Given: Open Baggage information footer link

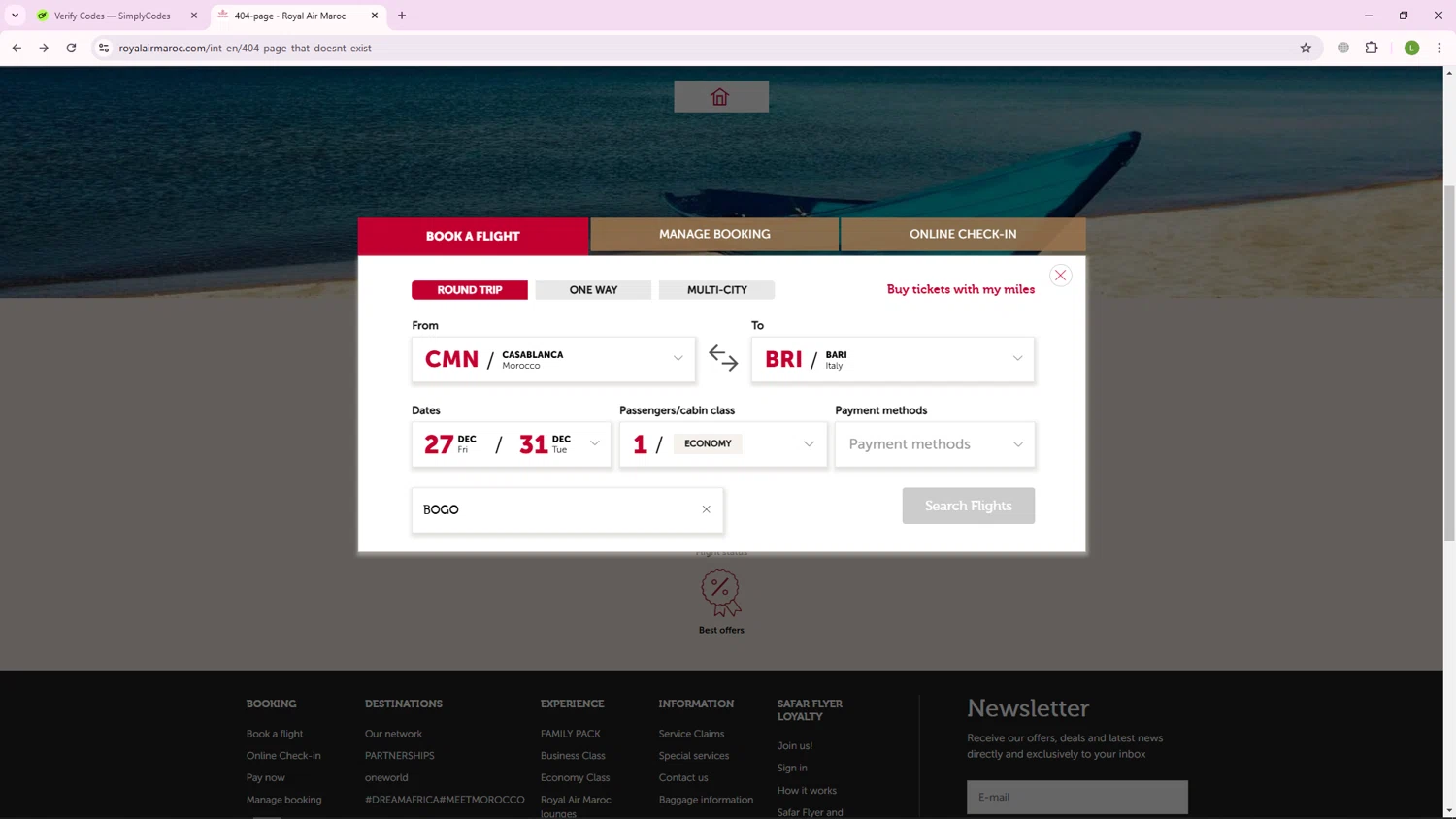Looking at the screenshot, I should click(x=706, y=800).
